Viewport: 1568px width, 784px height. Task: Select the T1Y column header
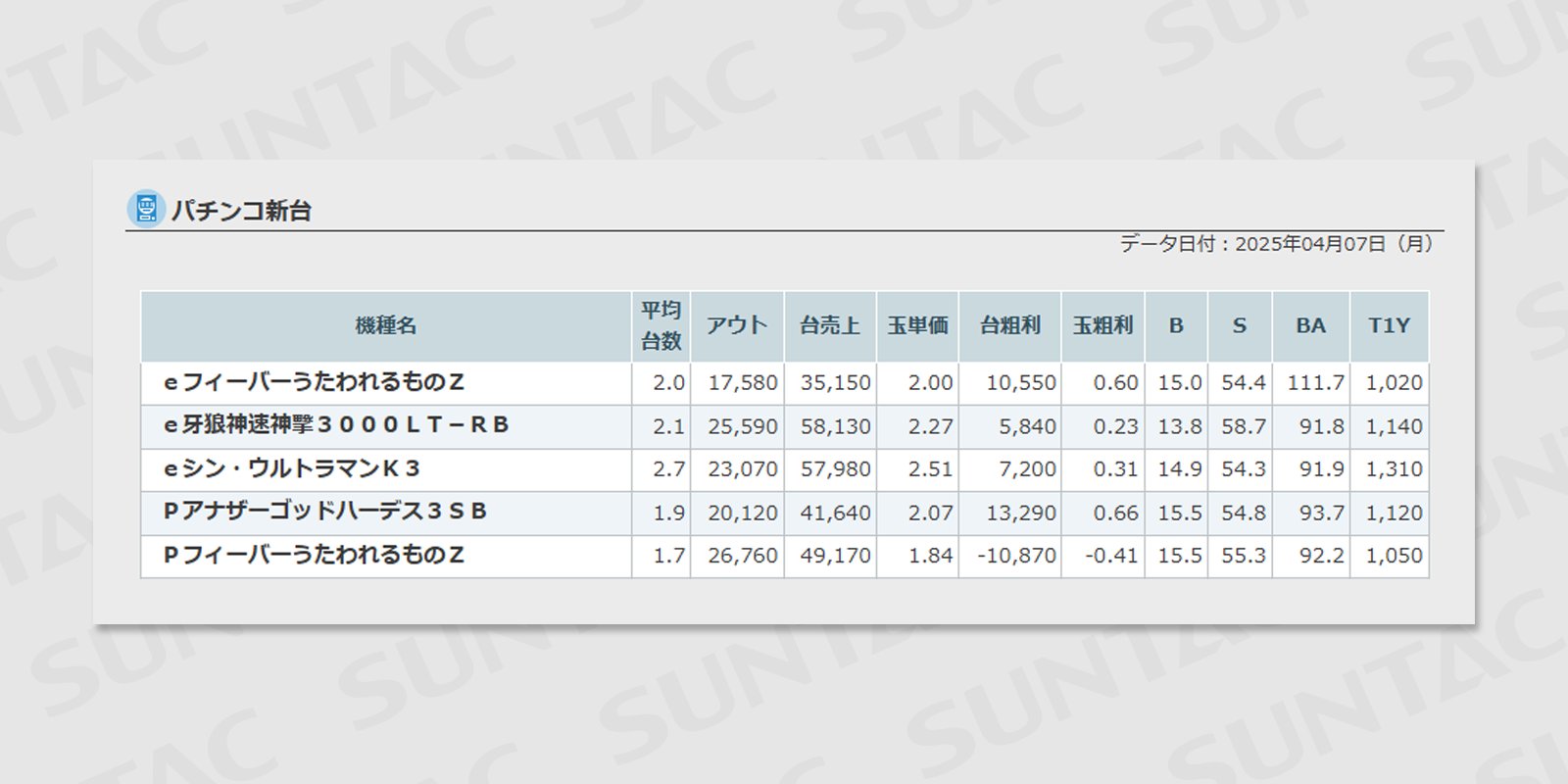[x=1390, y=326]
